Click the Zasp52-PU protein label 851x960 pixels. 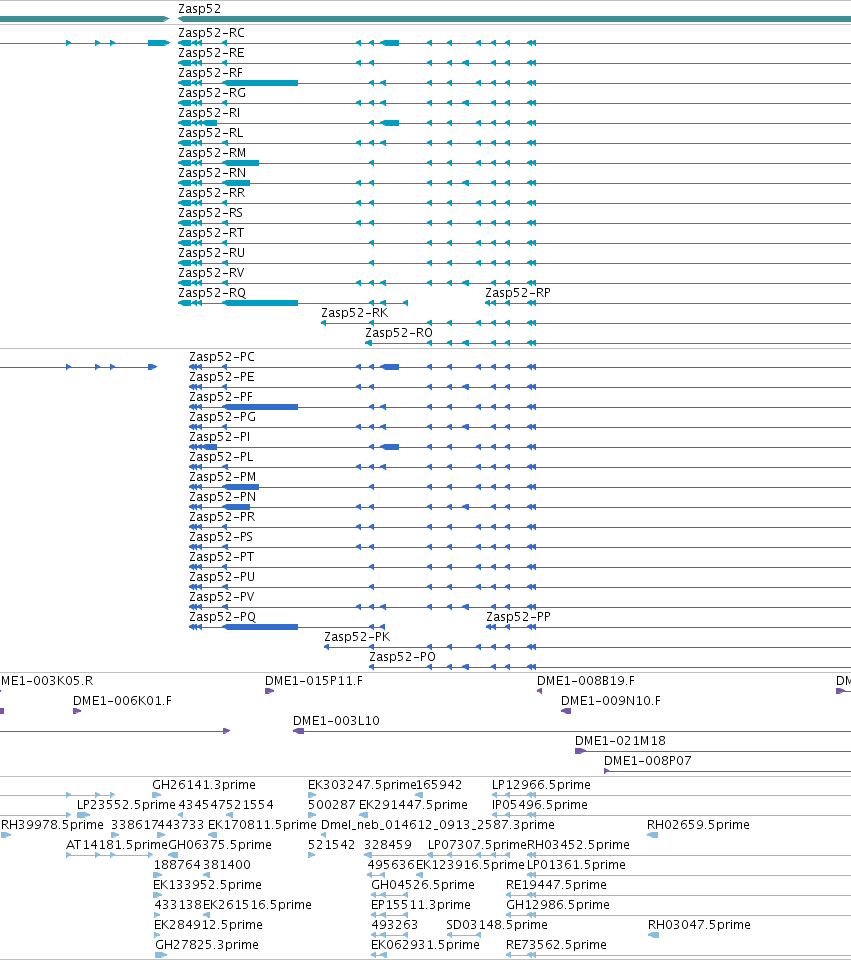(222, 577)
